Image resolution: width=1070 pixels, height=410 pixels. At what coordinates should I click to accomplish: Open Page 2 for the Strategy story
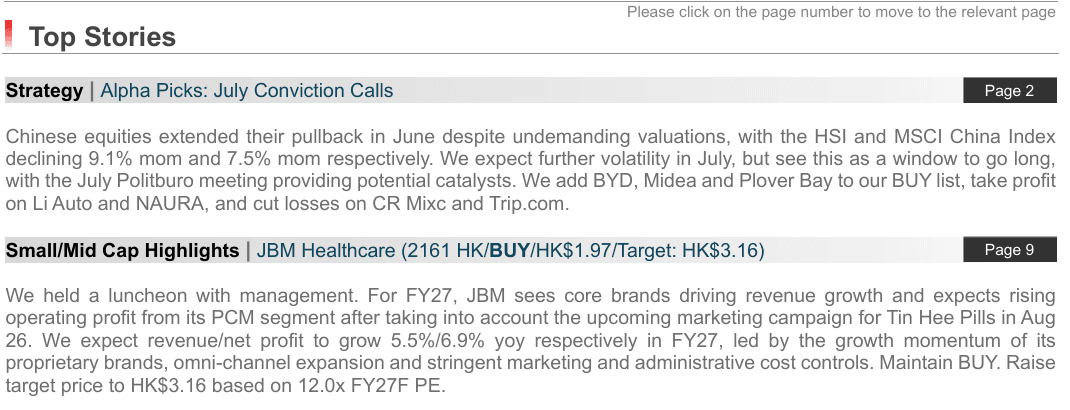point(1009,91)
